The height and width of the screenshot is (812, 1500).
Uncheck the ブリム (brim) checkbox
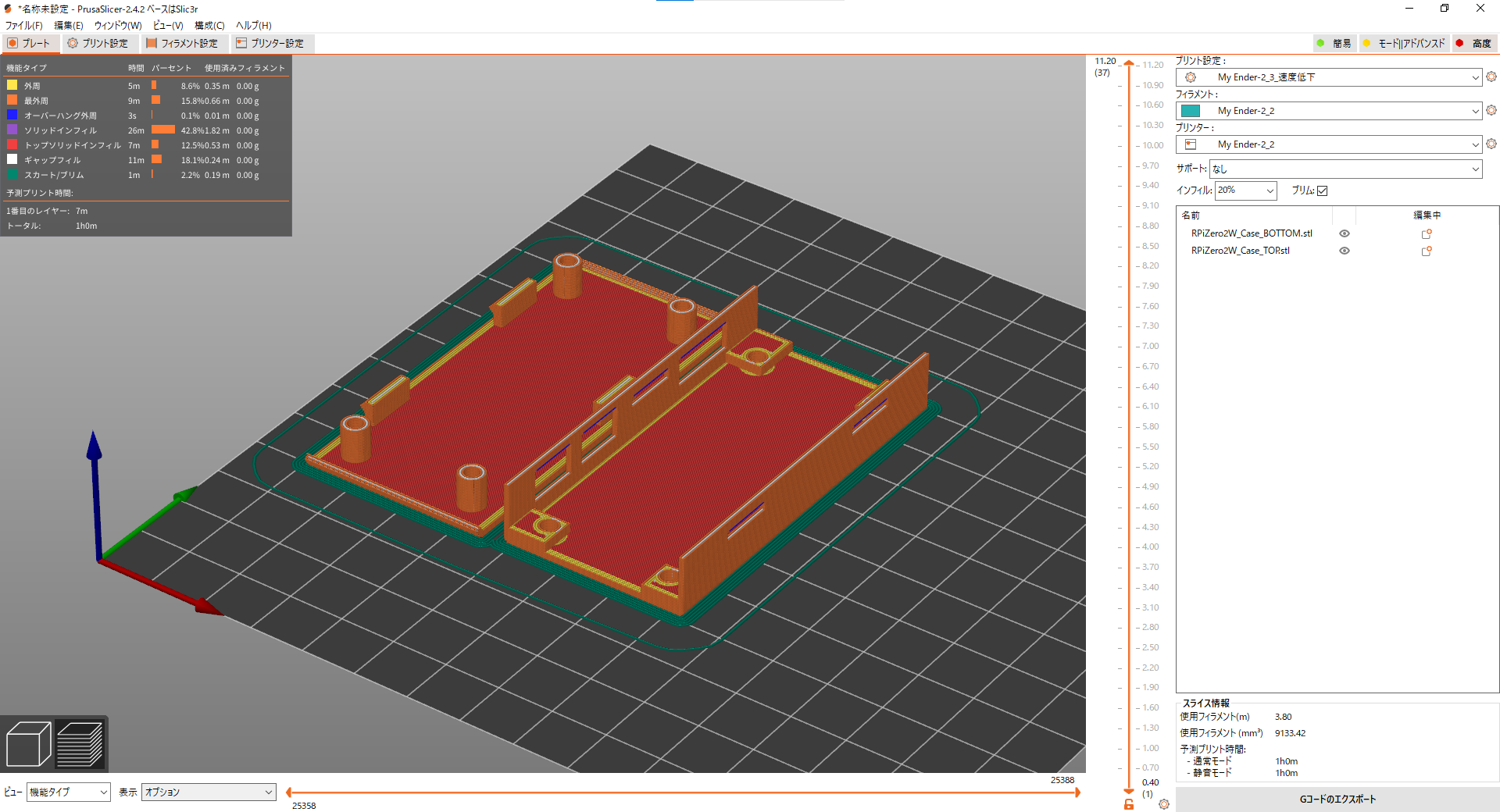pyautogui.click(x=1323, y=191)
